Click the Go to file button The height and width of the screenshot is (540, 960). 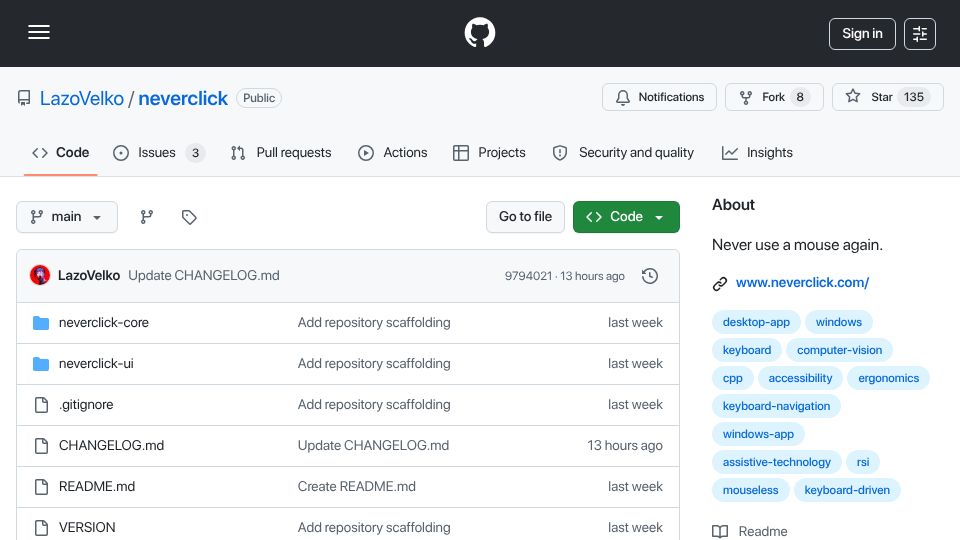tap(525, 217)
